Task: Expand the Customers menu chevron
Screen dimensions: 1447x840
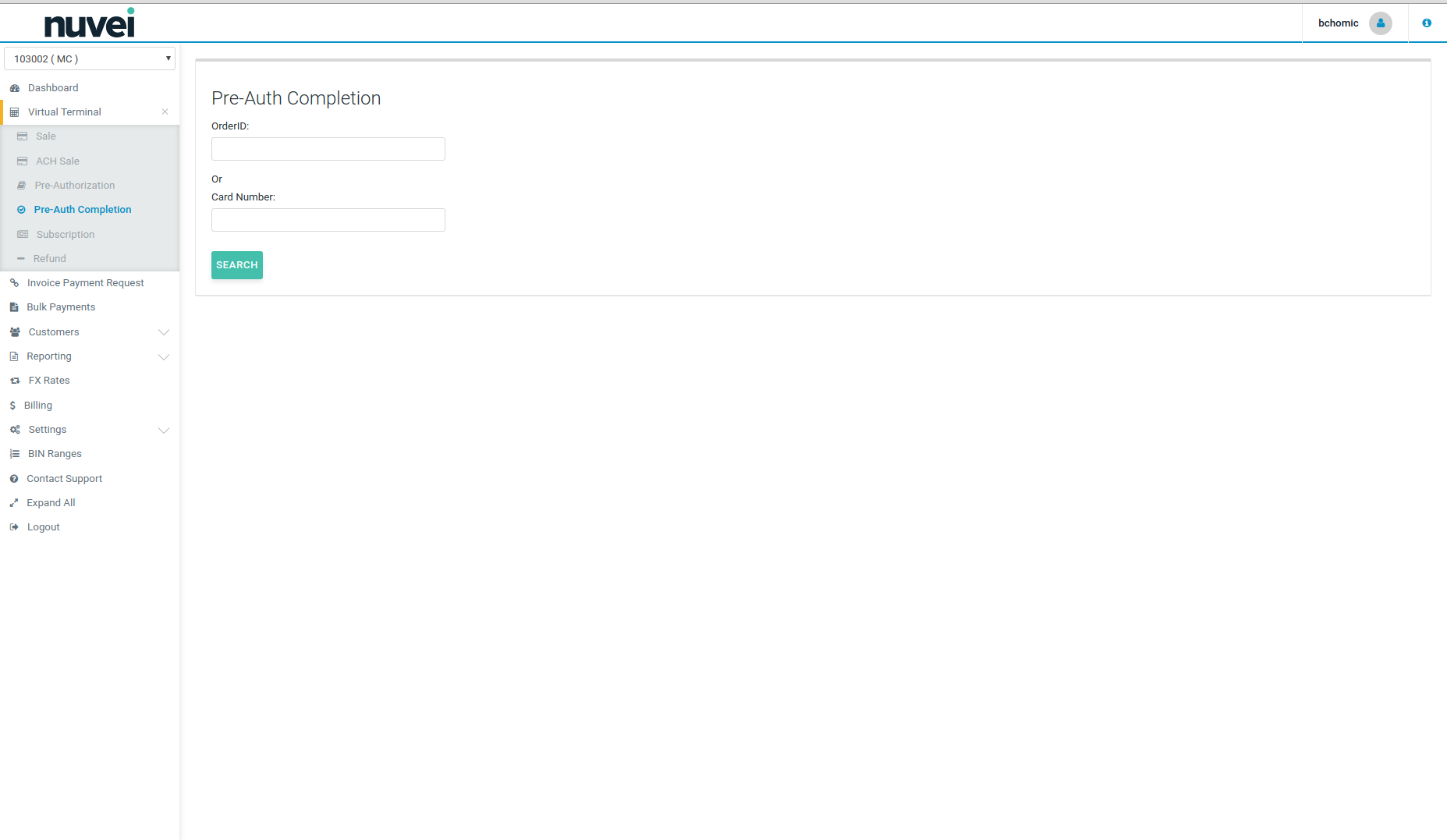Action: click(164, 332)
